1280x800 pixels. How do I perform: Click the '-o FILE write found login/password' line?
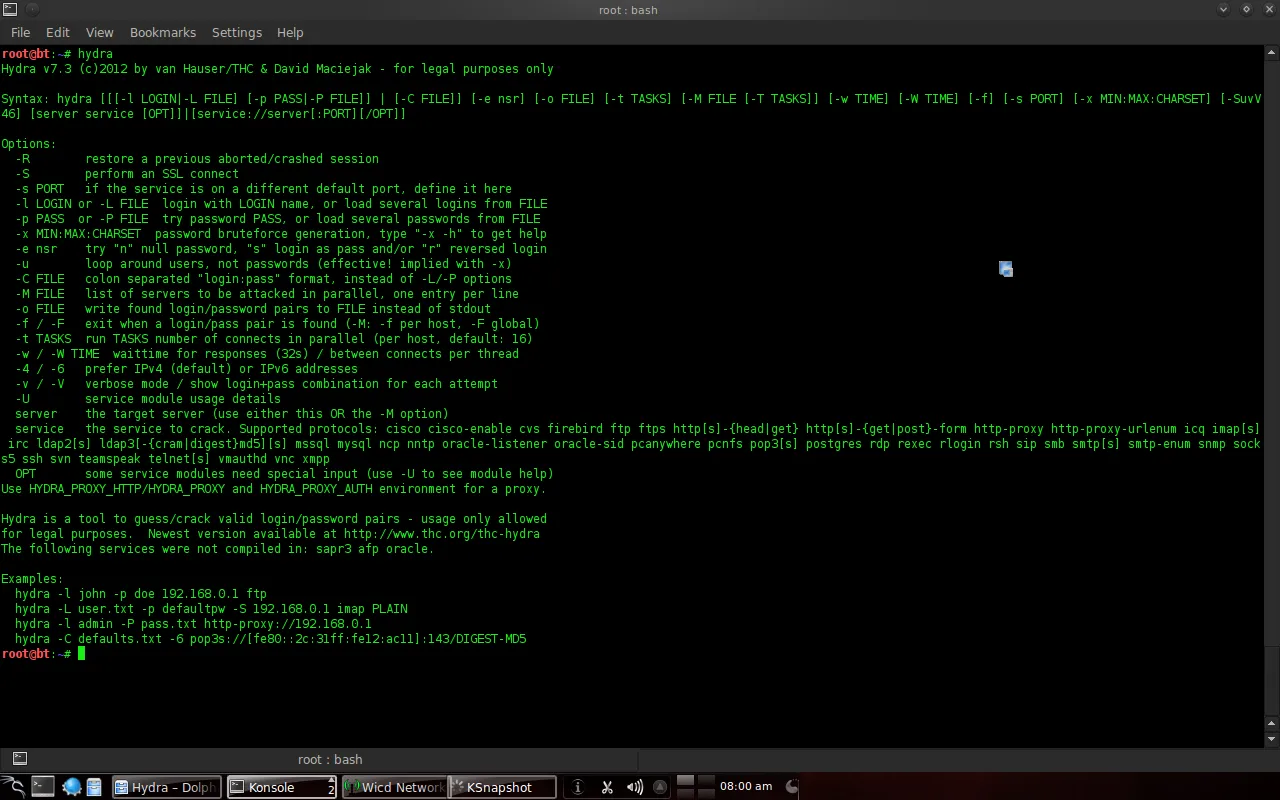(253, 309)
